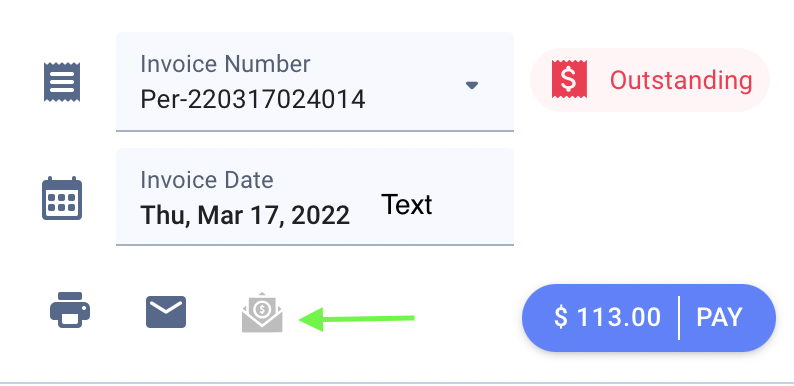Click the black "Text" label
Screen dimensions: 794x386
click(x=407, y=205)
